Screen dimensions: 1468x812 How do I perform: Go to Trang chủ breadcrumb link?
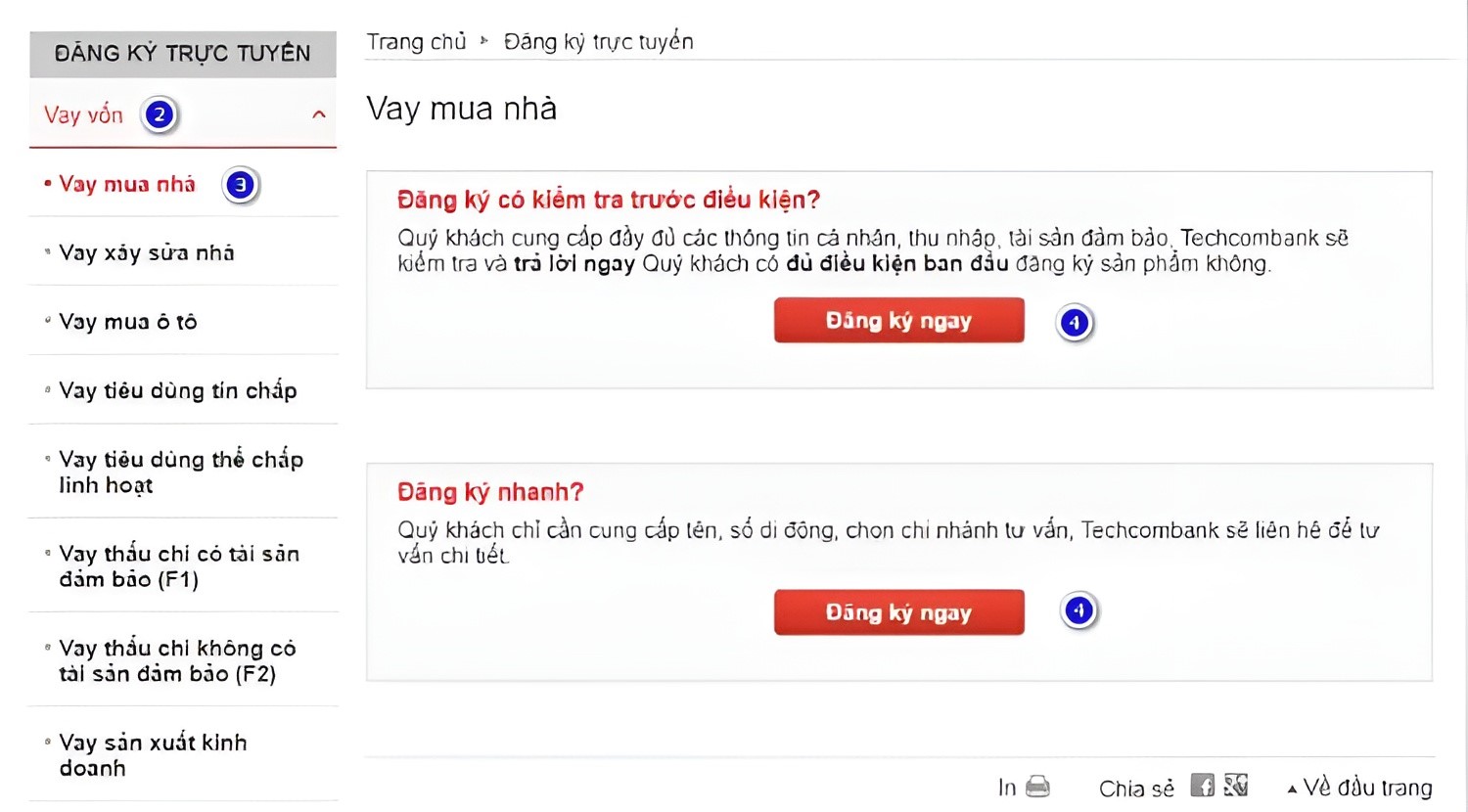[x=417, y=42]
